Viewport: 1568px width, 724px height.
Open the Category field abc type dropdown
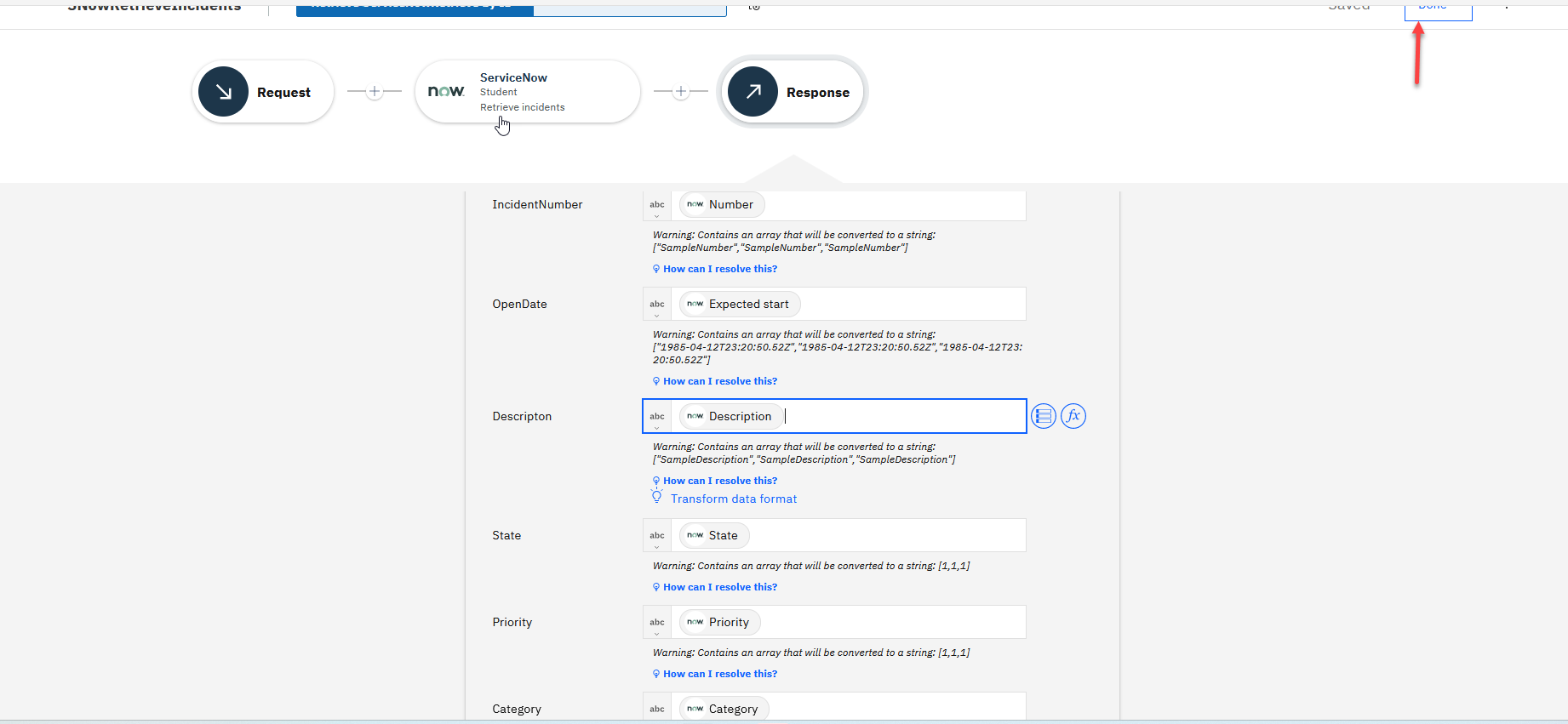tap(657, 709)
